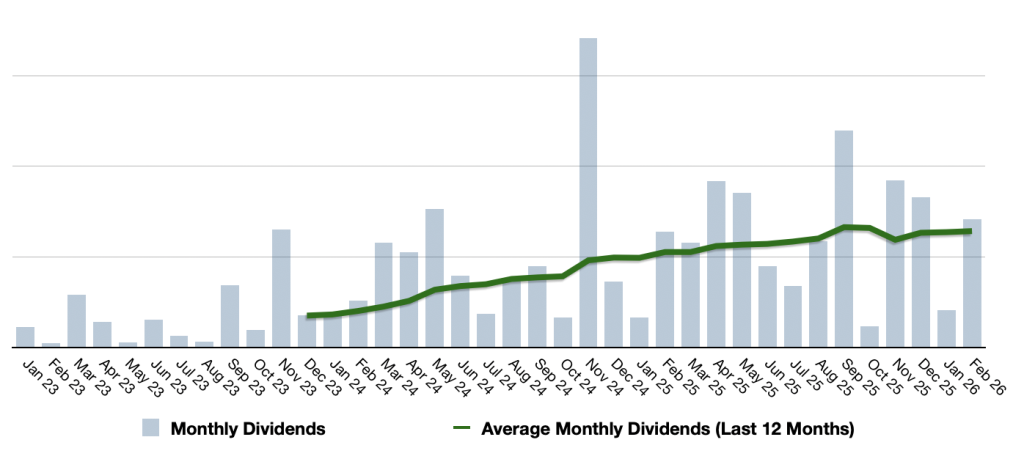Select the Sep 25 dividend bar
Screen dimensions: 1024x459
(x=844, y=238)
